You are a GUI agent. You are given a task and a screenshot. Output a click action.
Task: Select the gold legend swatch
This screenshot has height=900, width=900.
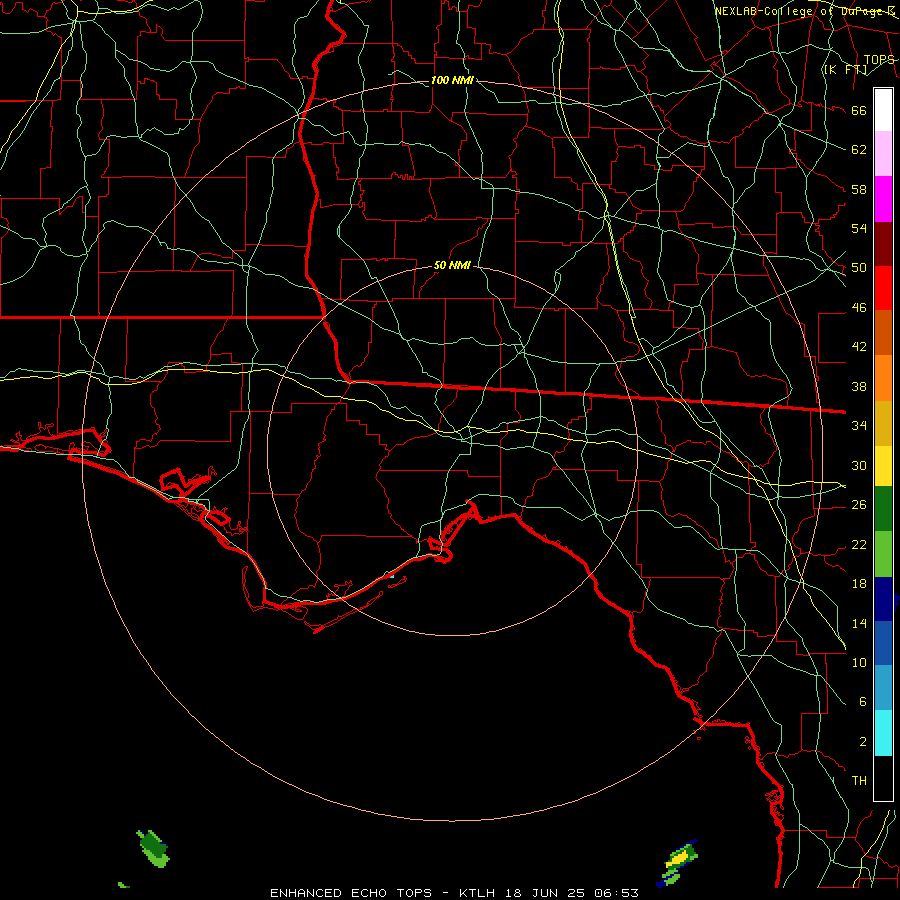pos(883,424)
